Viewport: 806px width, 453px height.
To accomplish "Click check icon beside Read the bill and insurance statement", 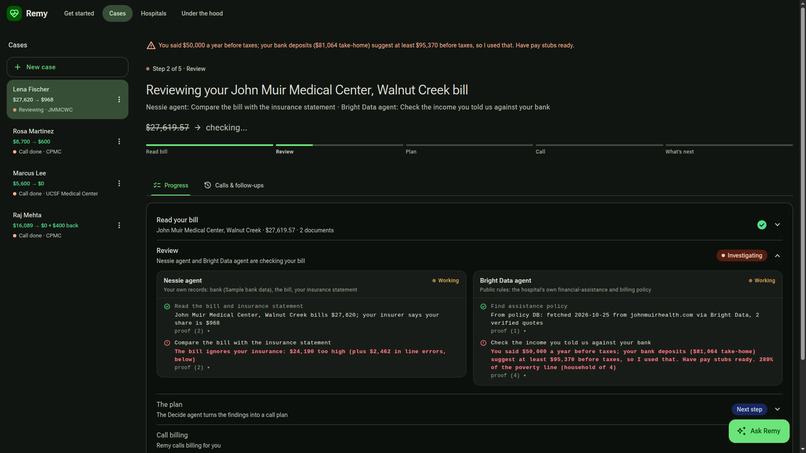I will [x=167, y=306].
